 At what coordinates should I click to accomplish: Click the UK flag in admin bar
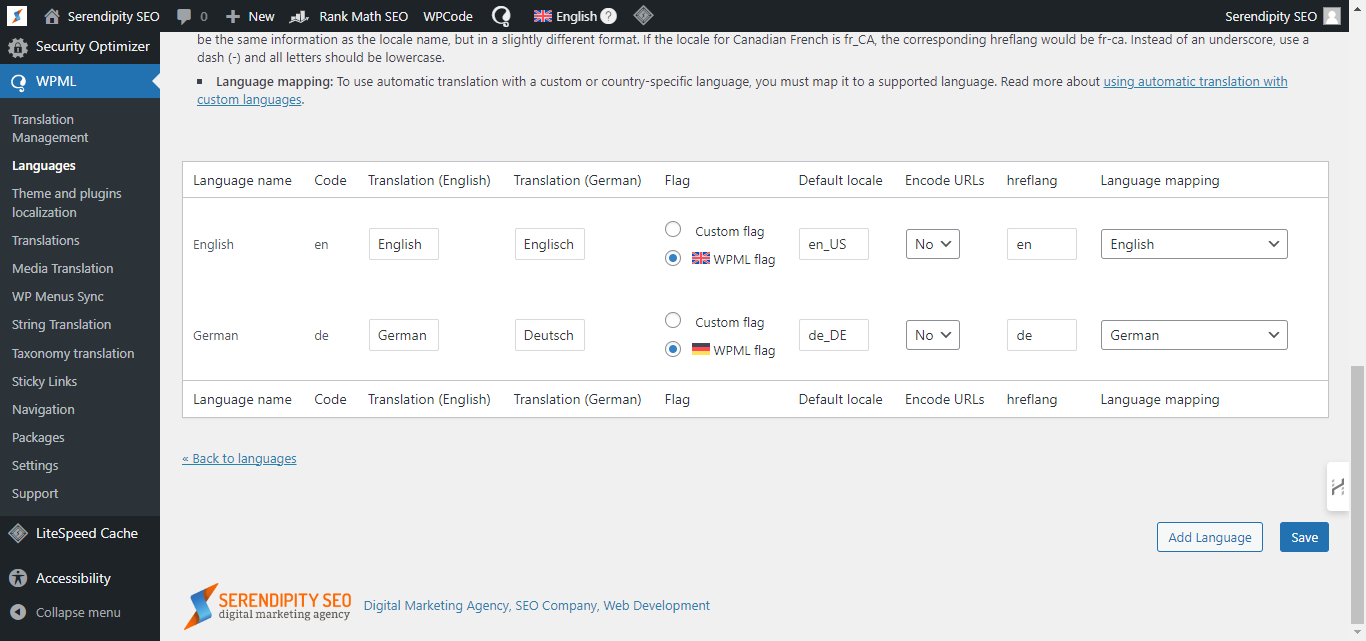543,16
